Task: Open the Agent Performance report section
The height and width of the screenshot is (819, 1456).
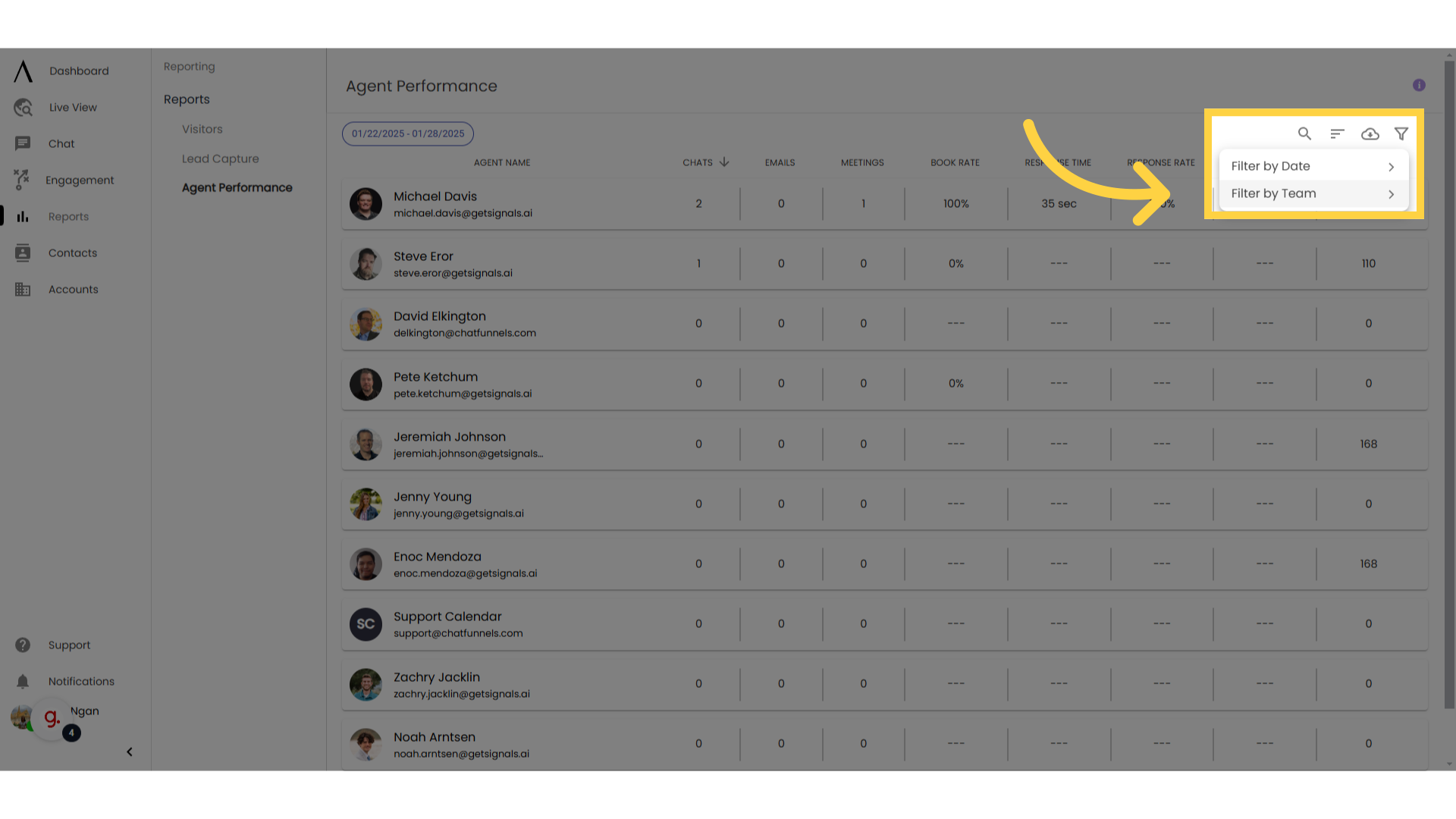Action: click(237, 187)
